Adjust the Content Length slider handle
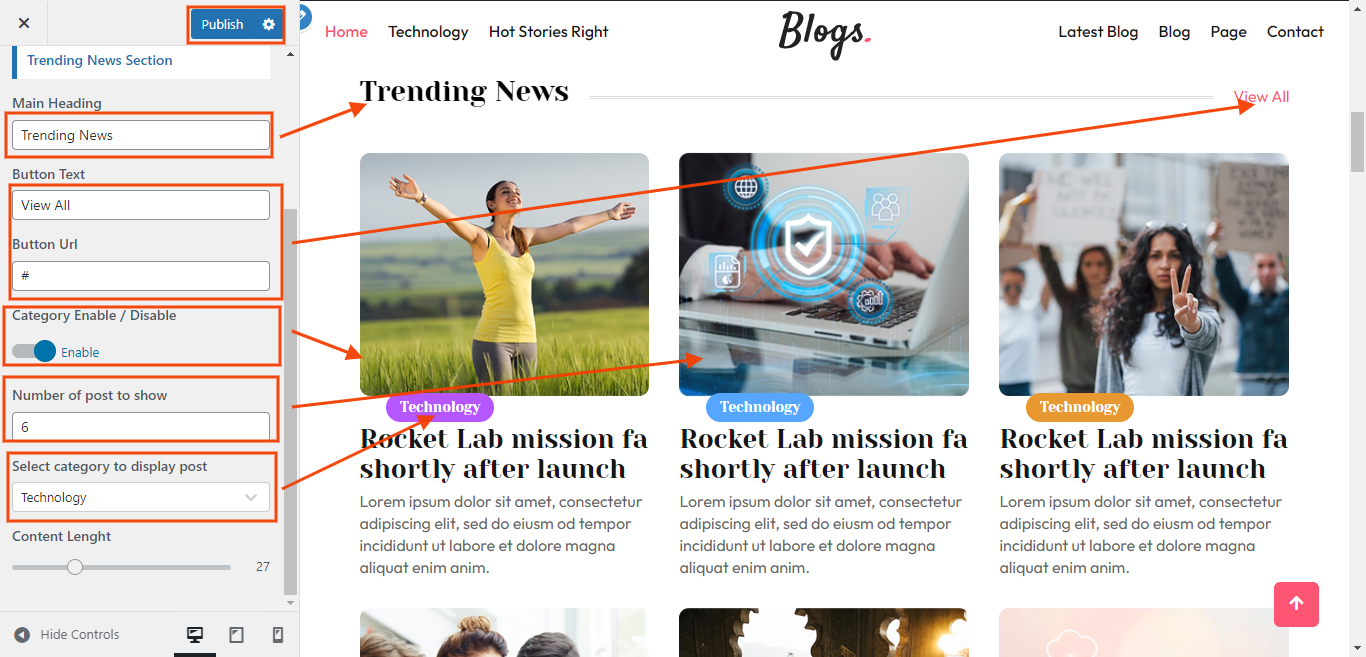The width and height of the screenshot is (1366, 657). point(75,567)
